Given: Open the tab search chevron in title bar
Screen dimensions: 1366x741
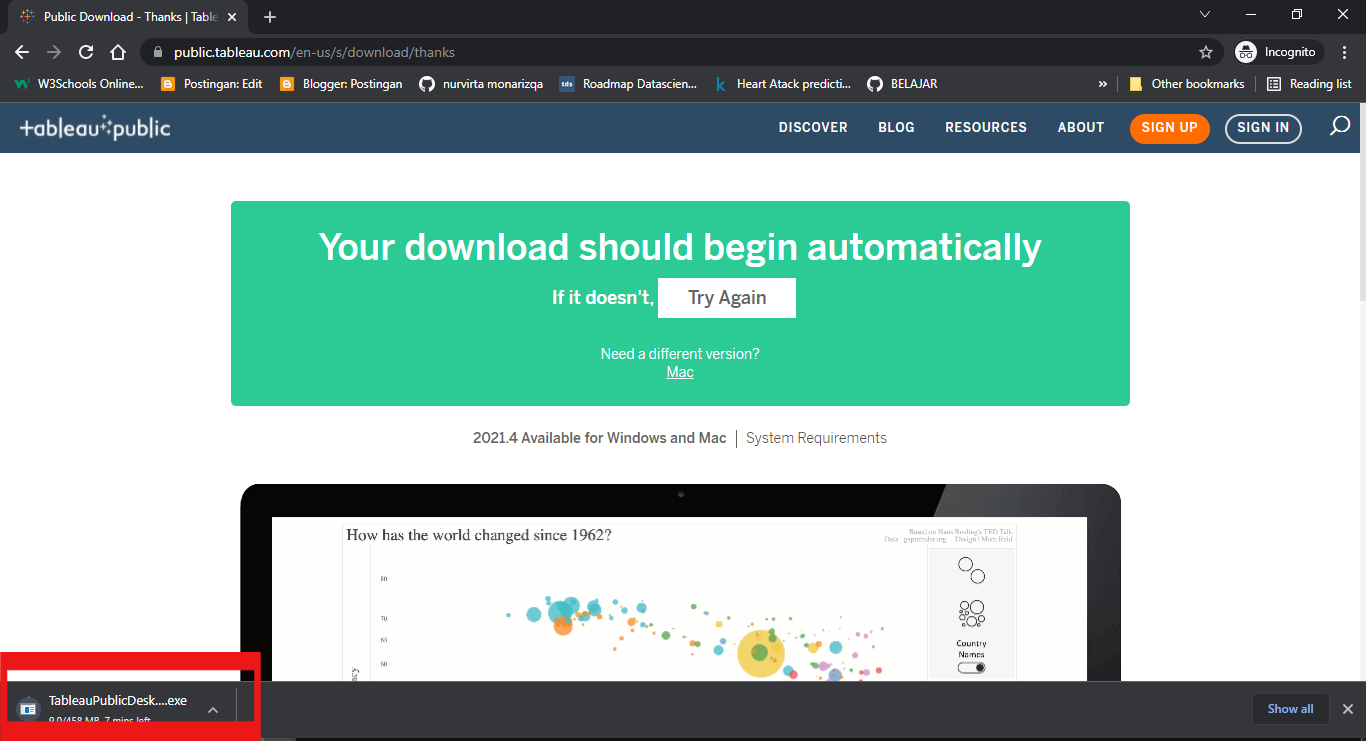Looking at the screenshot, I should pos(1205,15).
